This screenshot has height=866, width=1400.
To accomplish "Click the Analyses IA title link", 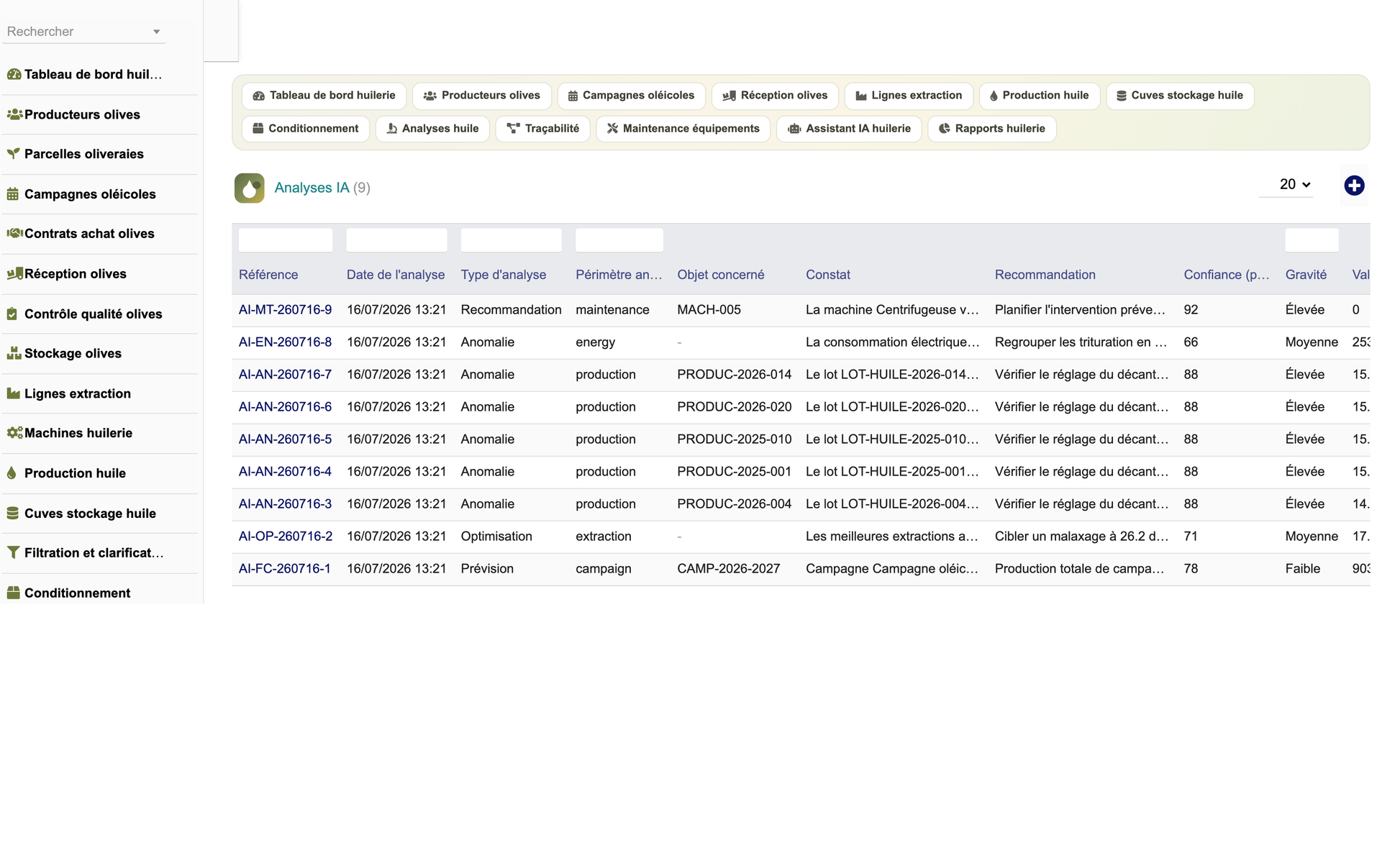I will click(312, 188).
